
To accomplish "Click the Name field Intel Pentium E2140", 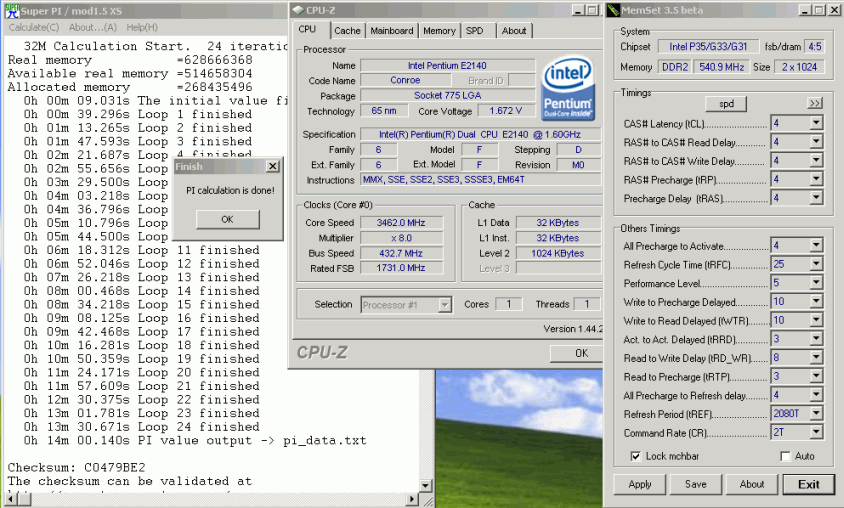I will point(447,66).
